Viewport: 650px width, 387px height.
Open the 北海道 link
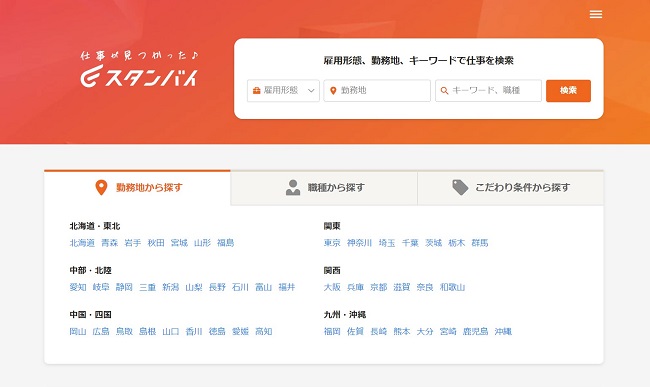82,243
